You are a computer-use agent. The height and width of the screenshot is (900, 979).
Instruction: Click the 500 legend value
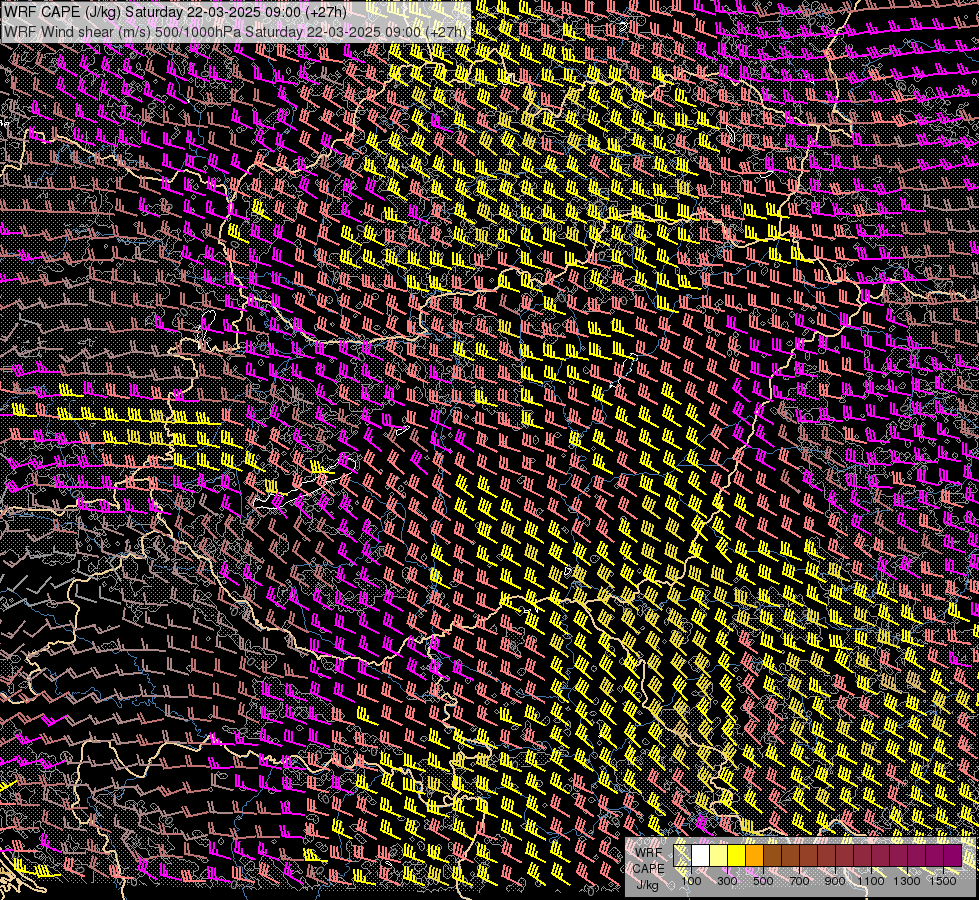(763, 881)
